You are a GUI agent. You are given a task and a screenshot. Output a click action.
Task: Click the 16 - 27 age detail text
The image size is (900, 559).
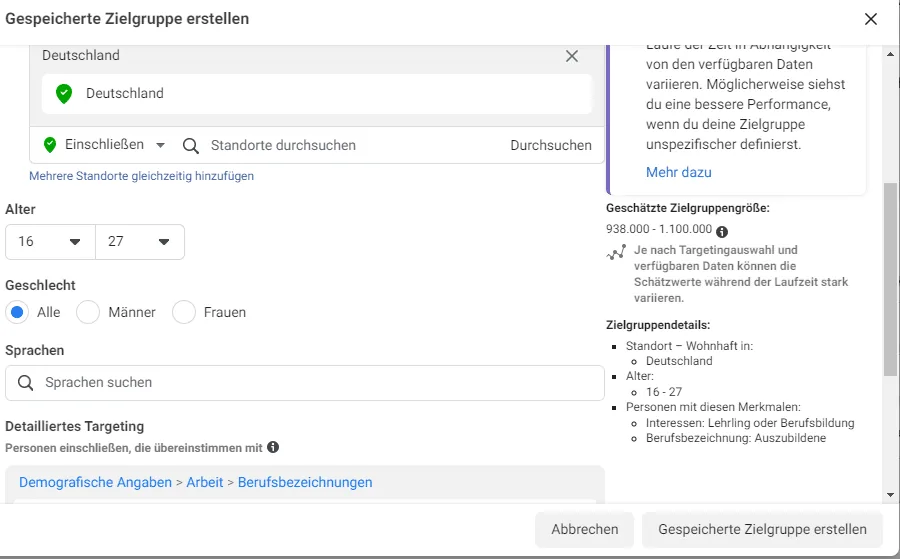click(664, 392)
